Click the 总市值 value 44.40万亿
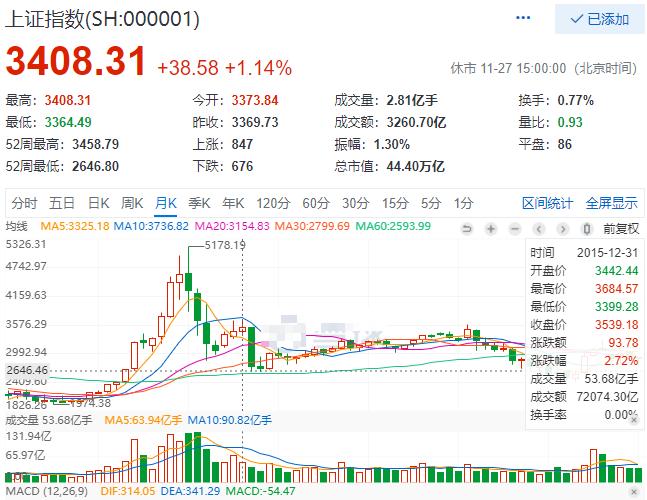The image size is (647, 500). click(x=416, y=166)
